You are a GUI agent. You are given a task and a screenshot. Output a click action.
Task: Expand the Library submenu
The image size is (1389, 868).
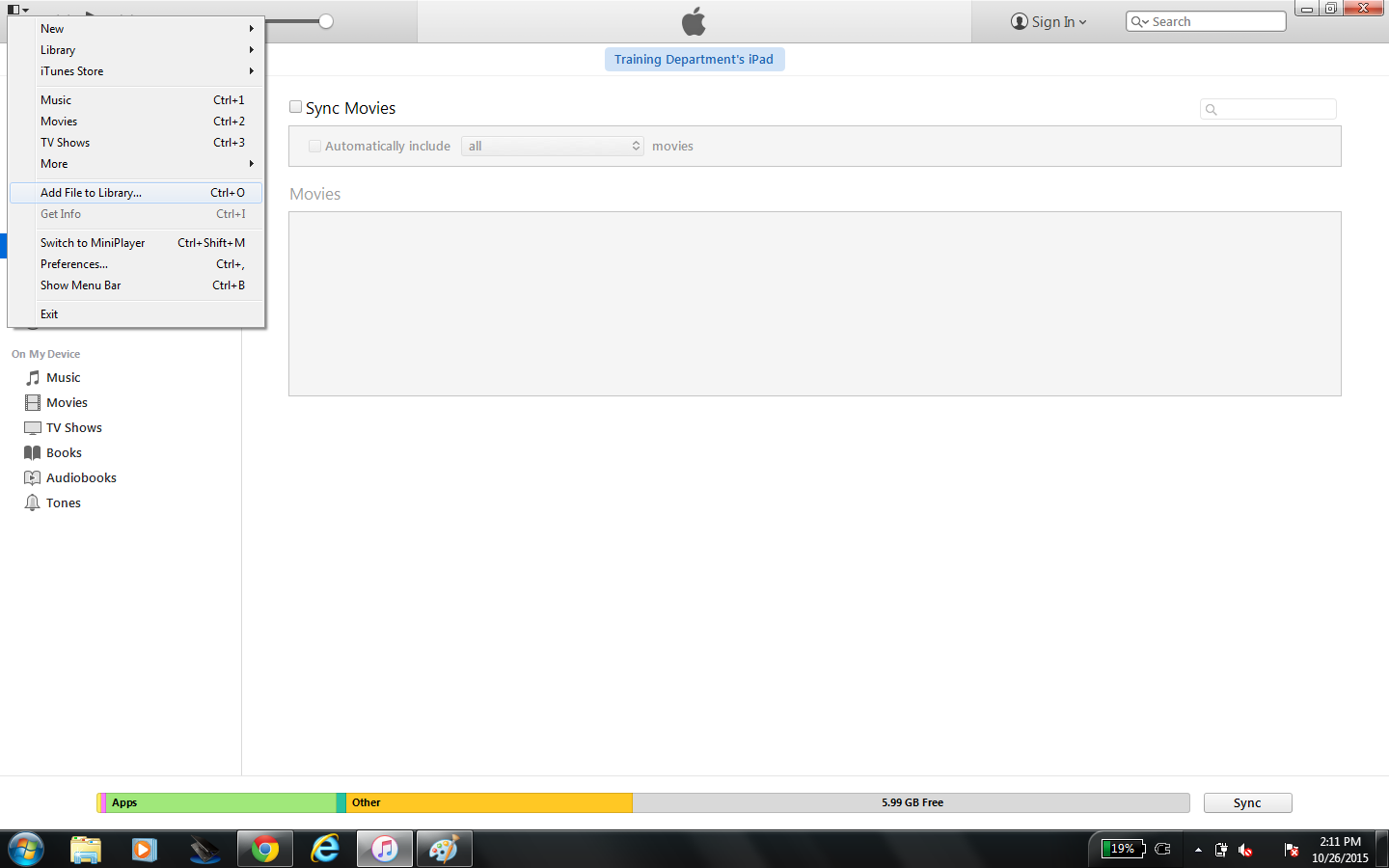[x=136, y=50]
